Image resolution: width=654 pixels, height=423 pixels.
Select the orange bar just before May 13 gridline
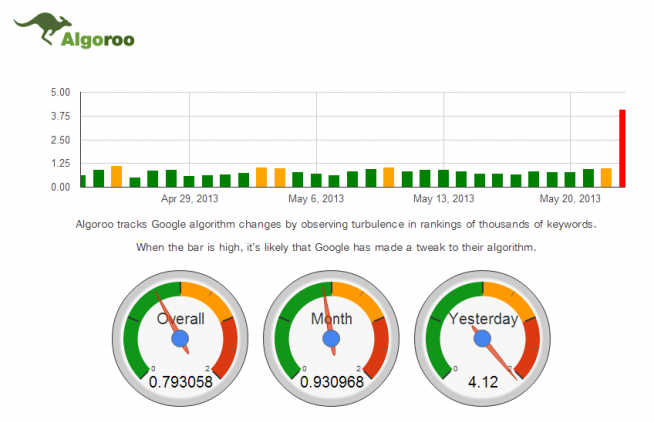pyautogui.click(x=388, y=177)
